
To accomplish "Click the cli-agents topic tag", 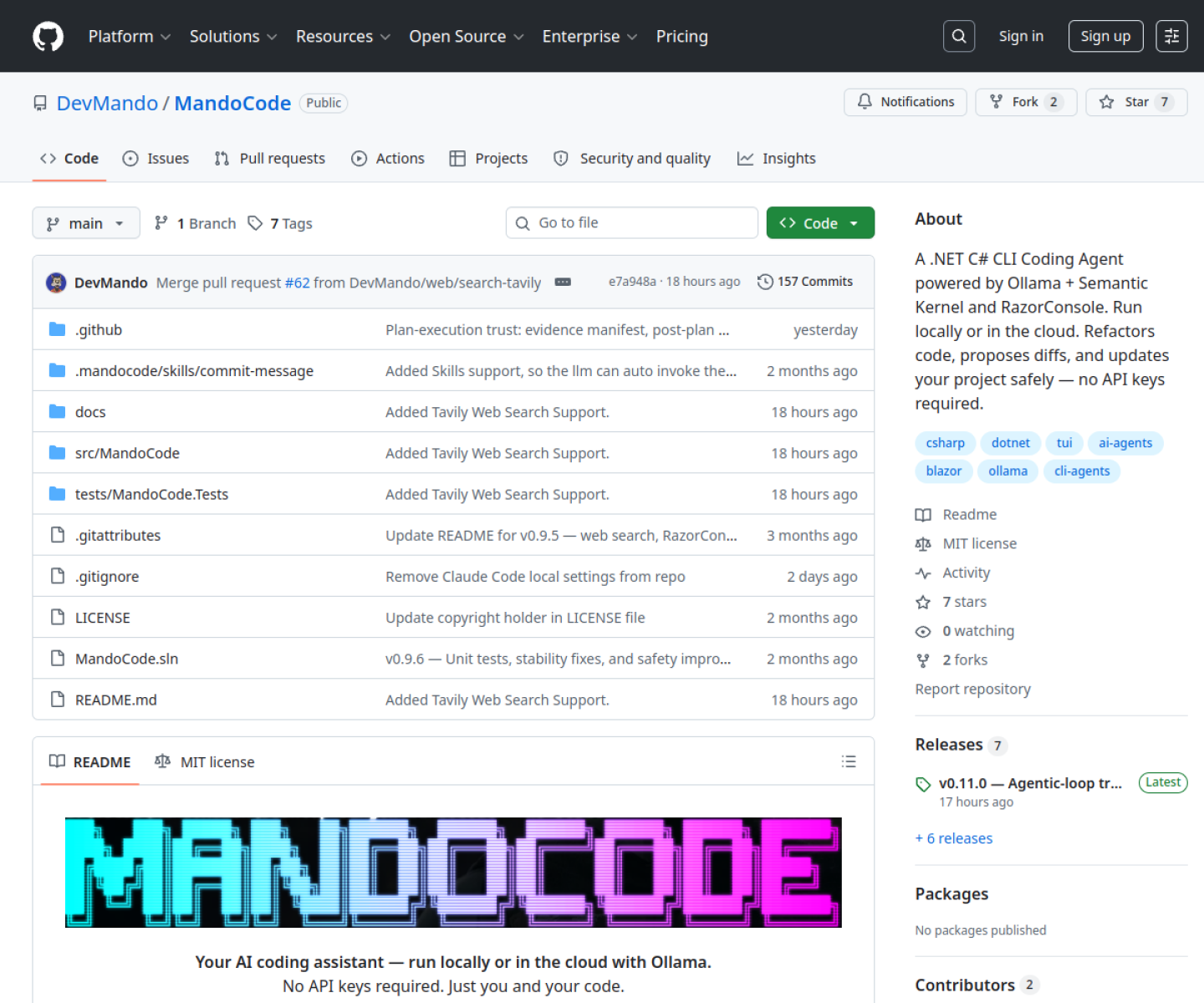I will 1082,471.
